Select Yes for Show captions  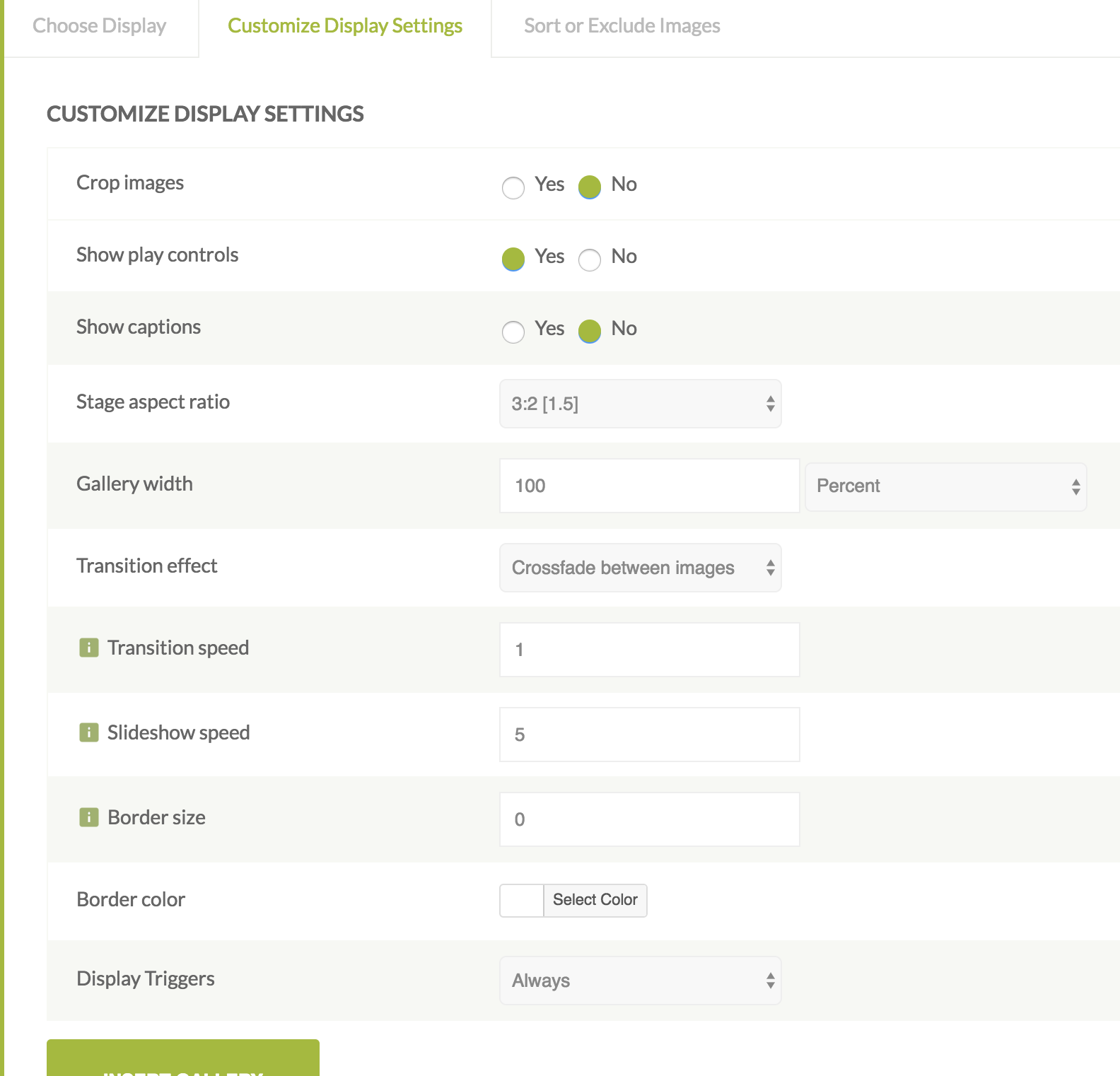point(513,332)
